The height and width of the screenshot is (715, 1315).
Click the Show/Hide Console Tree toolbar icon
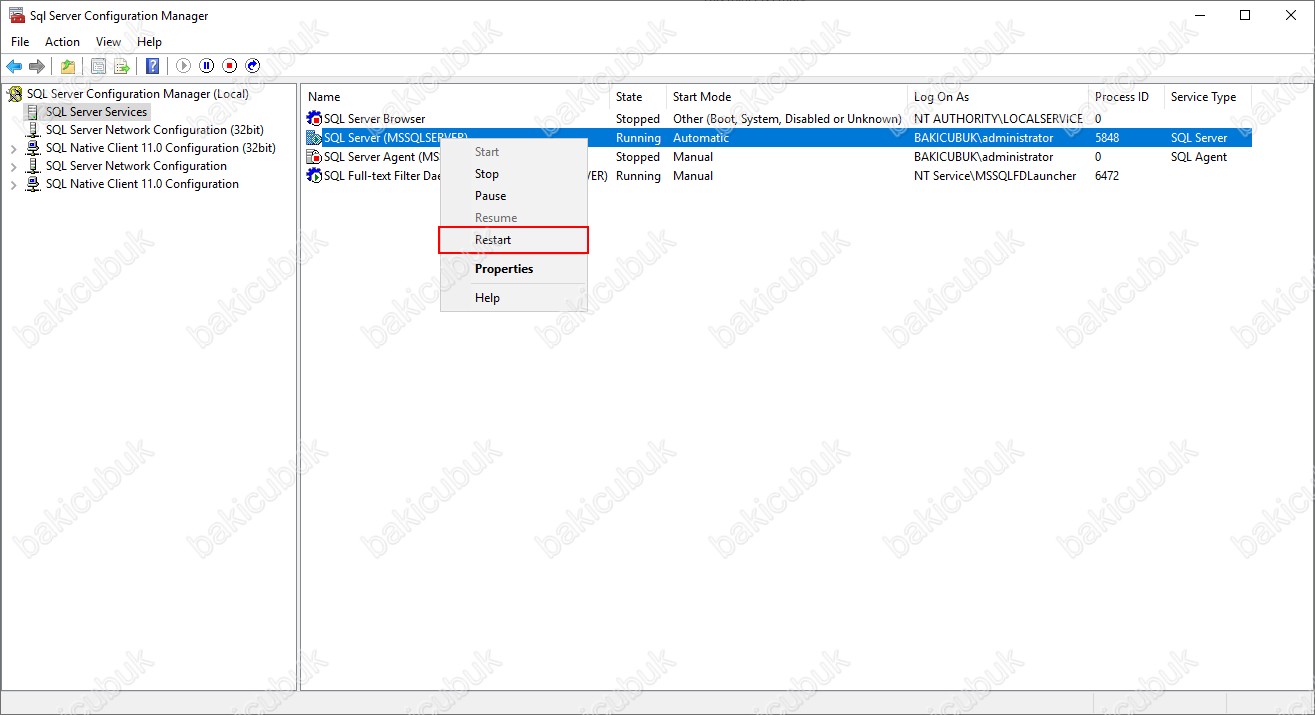98,66
